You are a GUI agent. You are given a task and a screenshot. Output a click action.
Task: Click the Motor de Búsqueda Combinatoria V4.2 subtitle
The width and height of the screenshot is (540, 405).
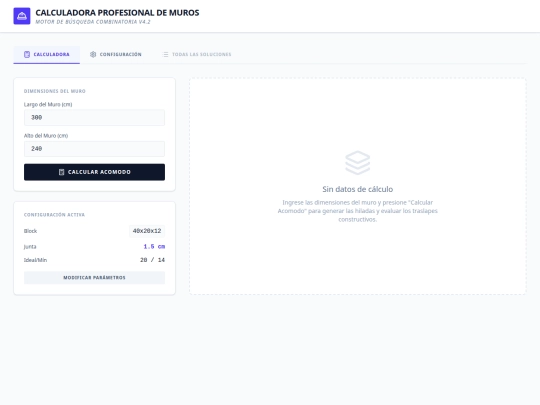click(93, 22)
